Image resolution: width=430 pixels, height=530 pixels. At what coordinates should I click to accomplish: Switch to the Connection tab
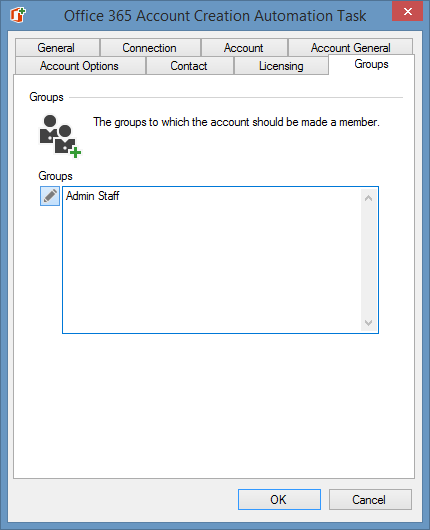click(x=150, y=48)
